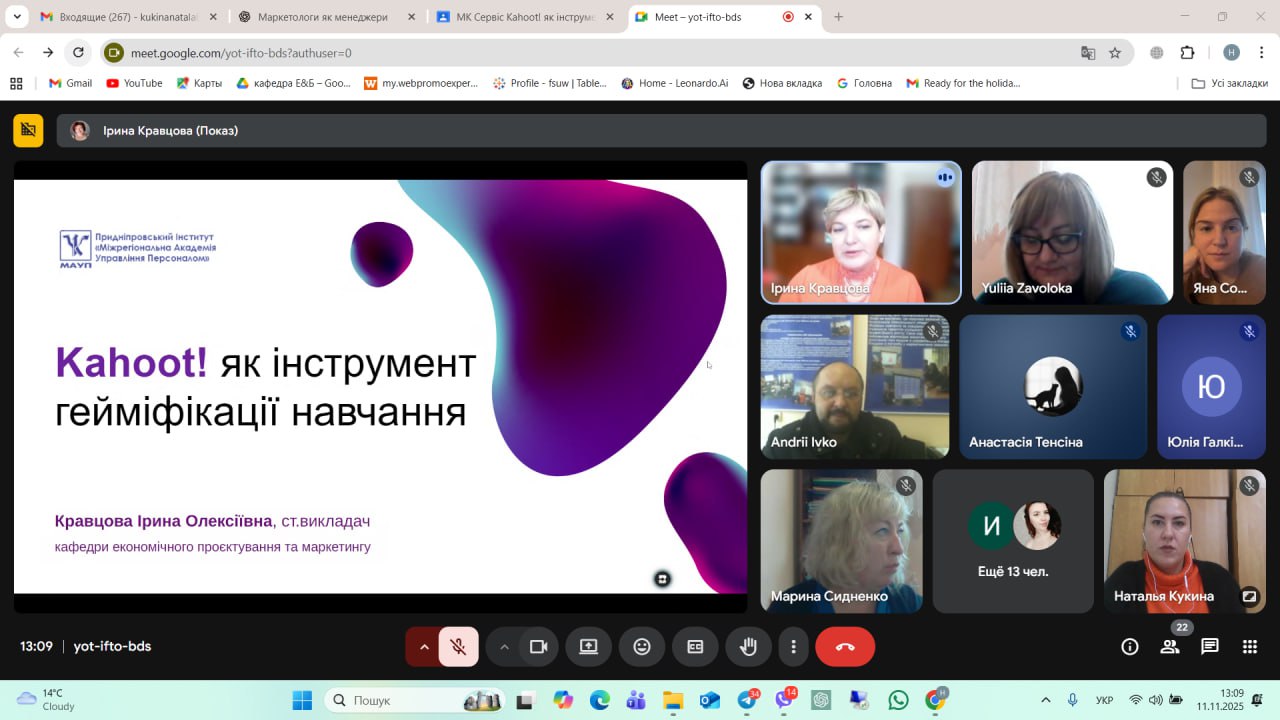Open the weather widget showing 14°C Cloudy
1280x720 pixels.
click(46, 700)
